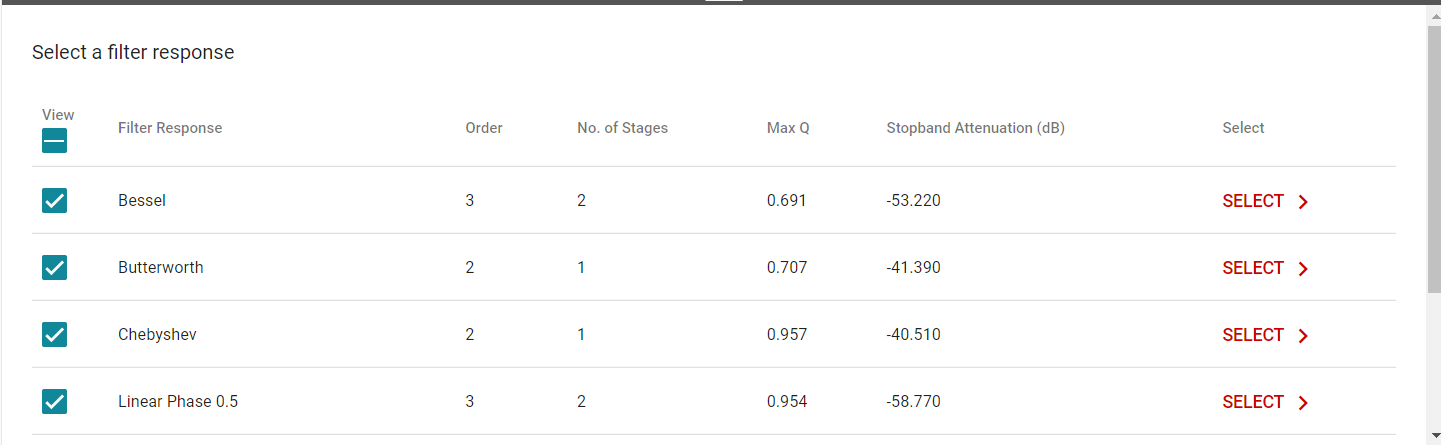Image resolution: width=1441 pixels, height=445 pixels.
Task: Click the Max Q column header
Action: coord(788,128)
